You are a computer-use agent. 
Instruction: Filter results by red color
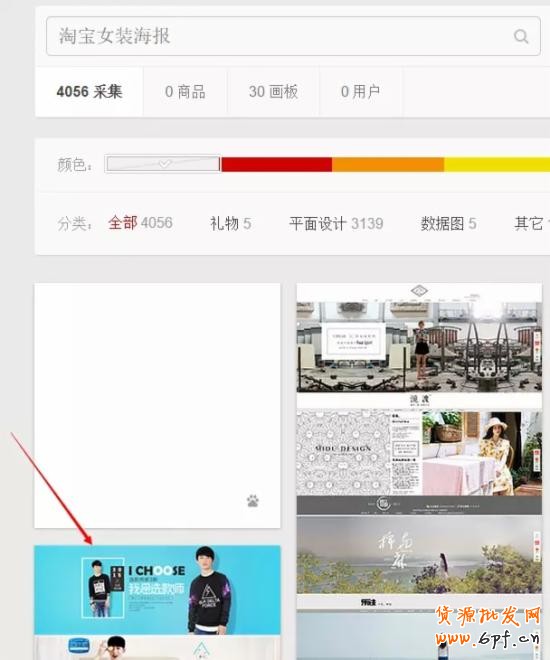click(x=276, y=164)
